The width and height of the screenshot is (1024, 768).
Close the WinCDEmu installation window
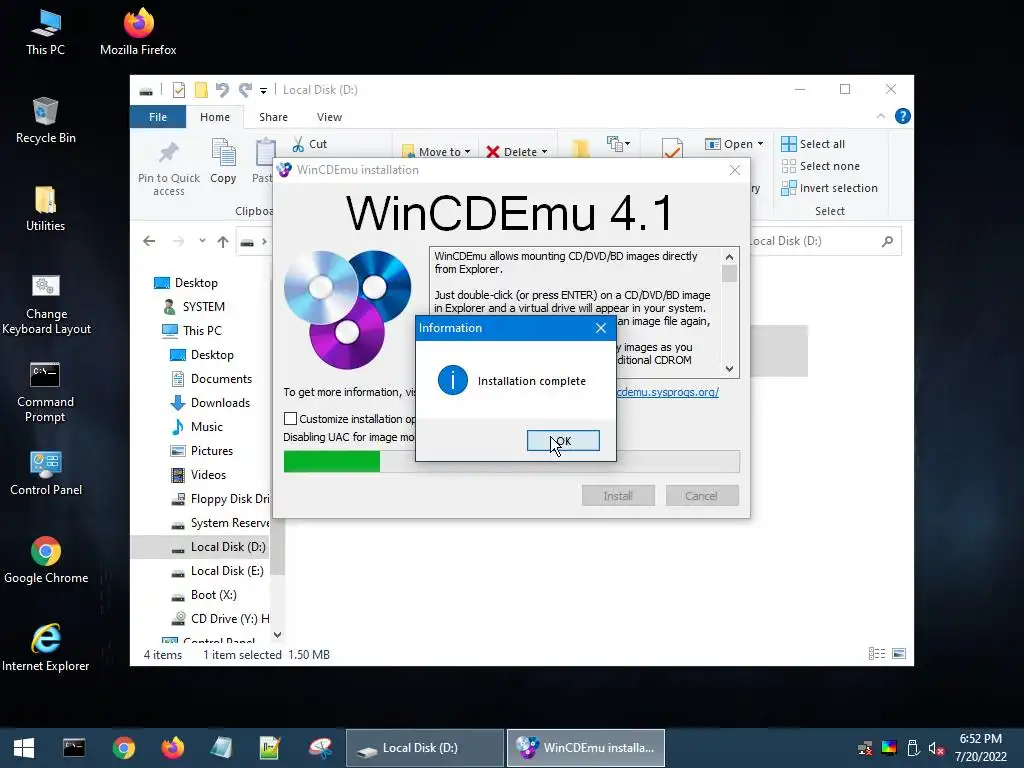tap(735, 170)
